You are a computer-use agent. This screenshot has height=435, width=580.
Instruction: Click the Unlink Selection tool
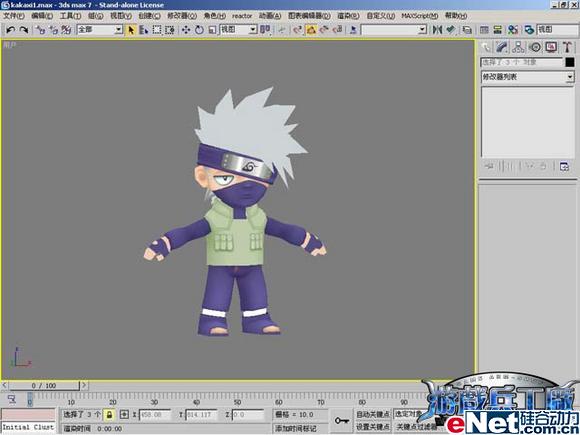click(54, 30)
